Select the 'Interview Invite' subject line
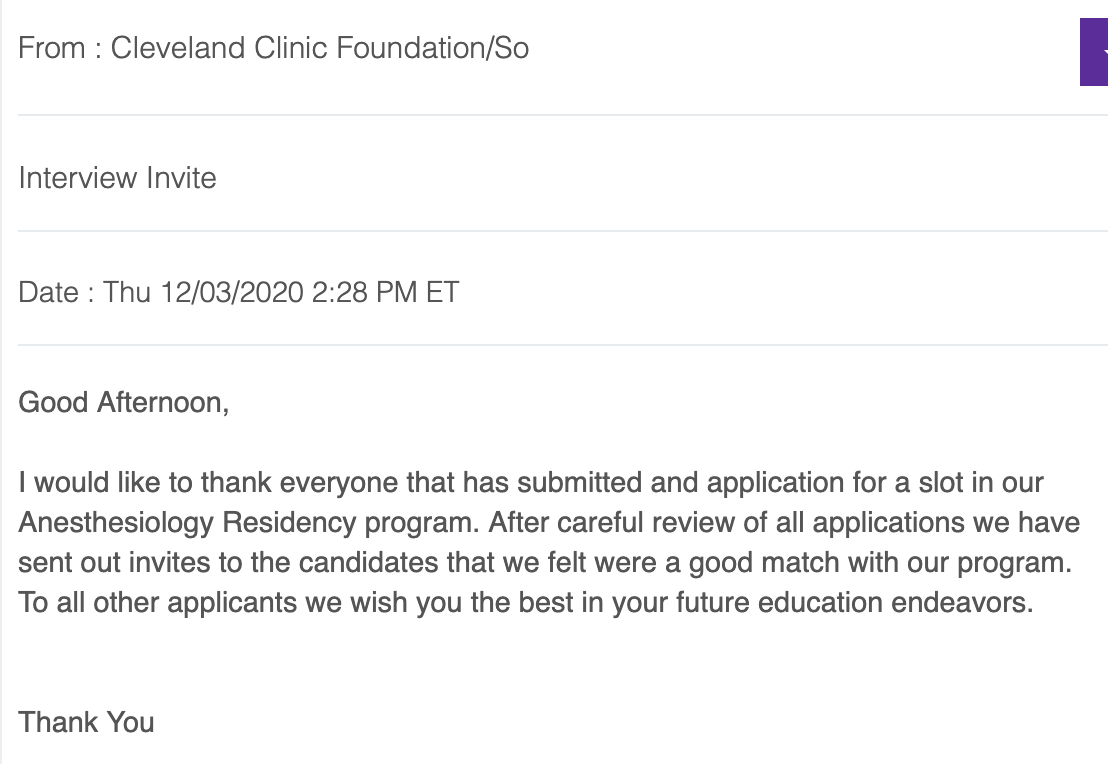The image size is (1108, 764). (x=117, y=177)
